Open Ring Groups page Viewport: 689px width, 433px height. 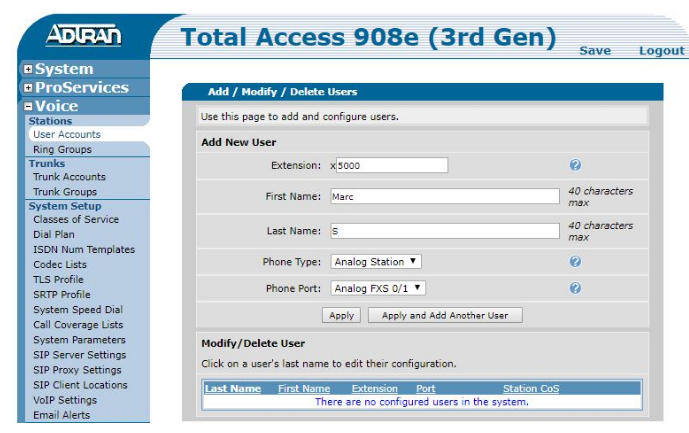click(x=62, y=149)
